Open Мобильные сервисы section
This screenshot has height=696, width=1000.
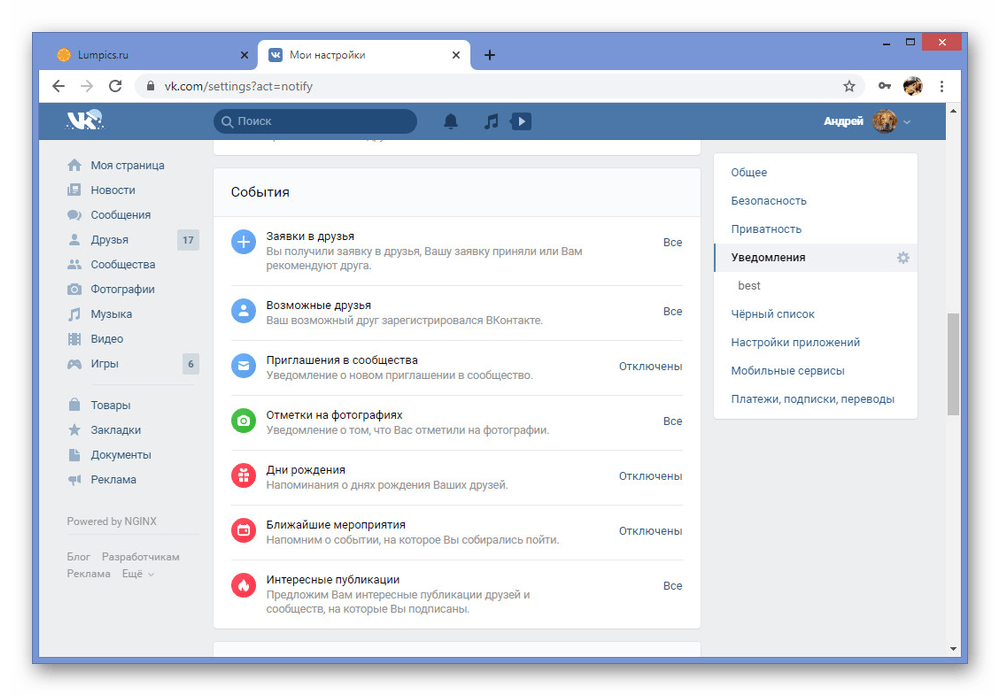click(x=788, y=371)
